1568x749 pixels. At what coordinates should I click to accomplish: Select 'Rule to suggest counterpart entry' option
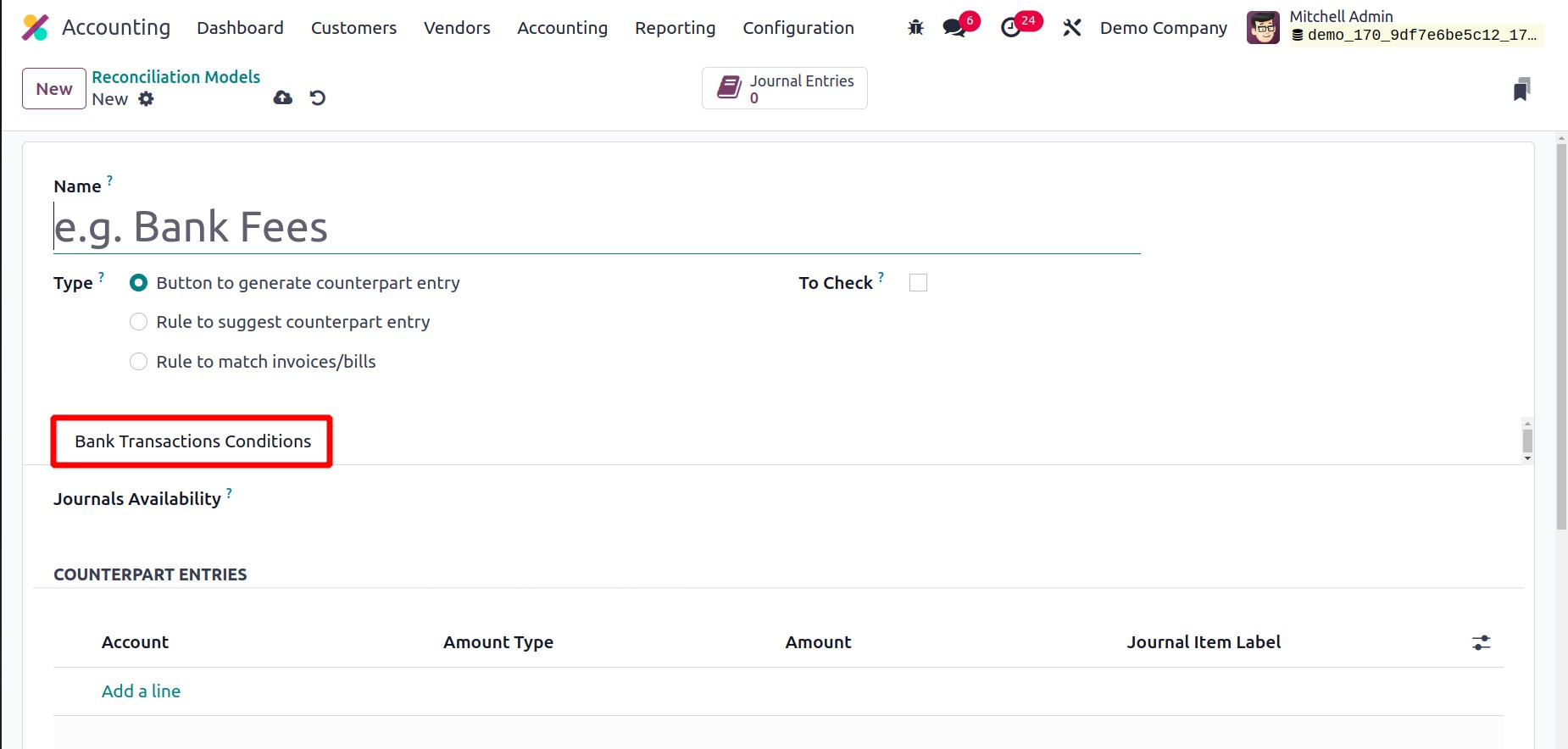point(139,322)
